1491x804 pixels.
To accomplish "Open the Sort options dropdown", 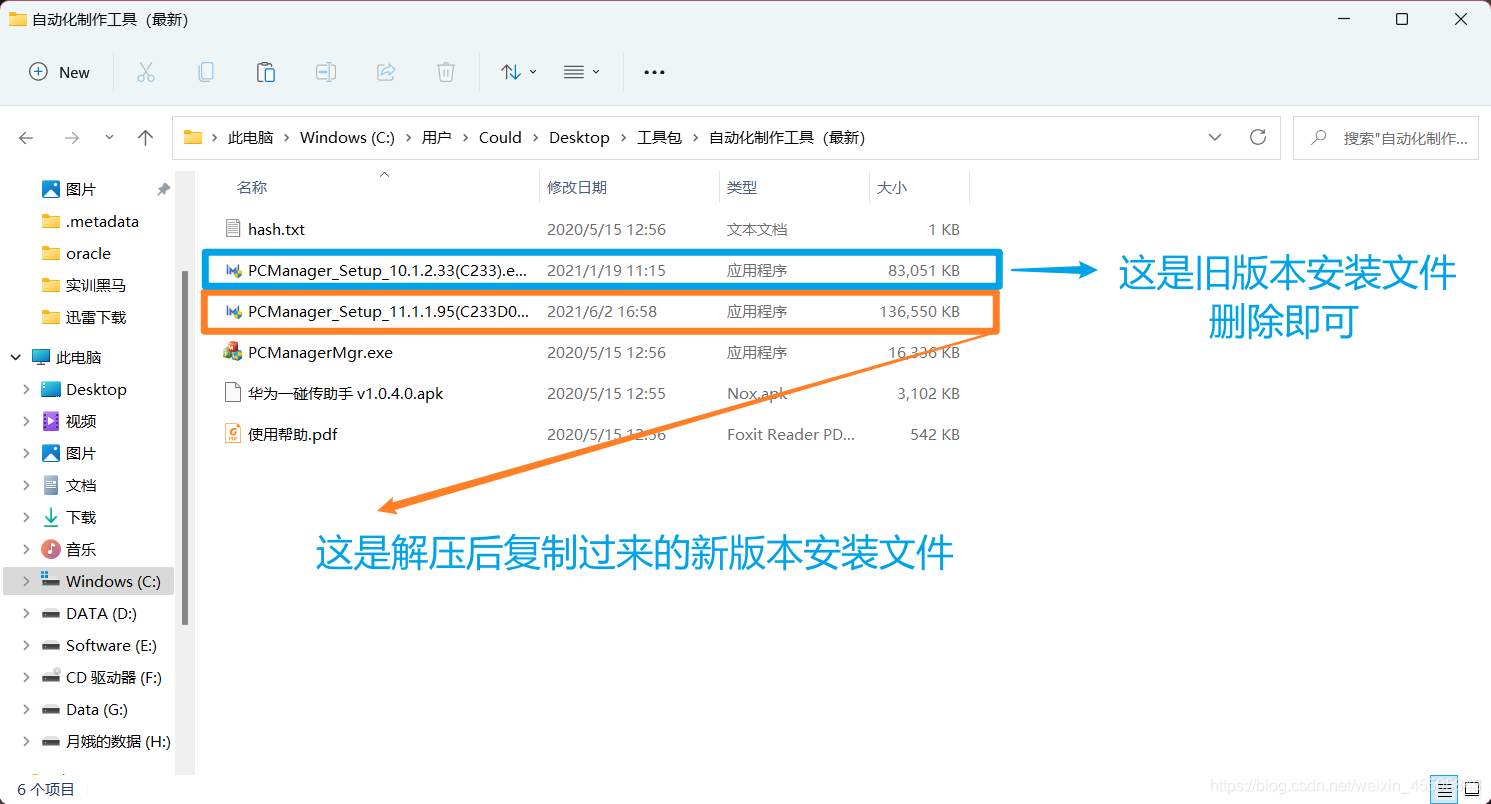I will [x=519, y=72].
